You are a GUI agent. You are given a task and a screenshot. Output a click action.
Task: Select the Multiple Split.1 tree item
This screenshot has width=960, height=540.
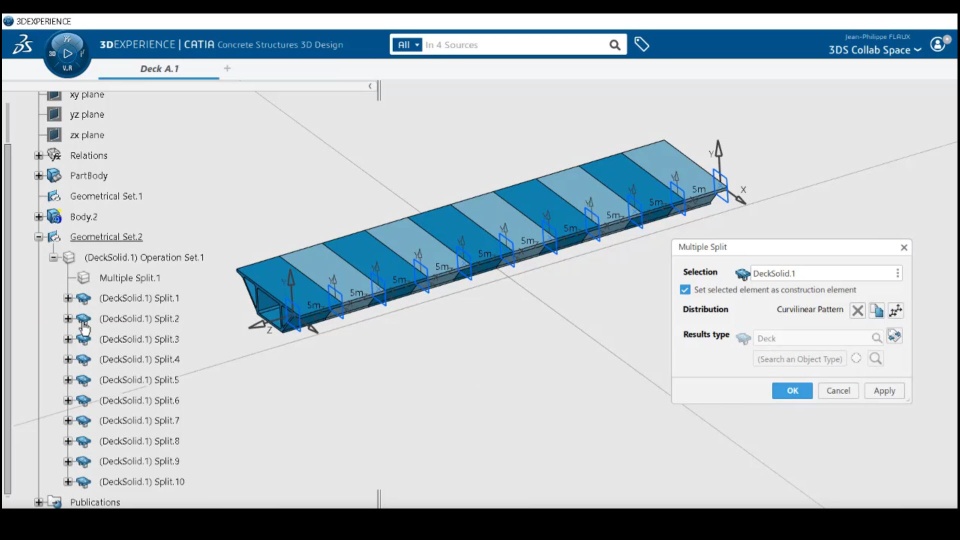pos(130,278)
